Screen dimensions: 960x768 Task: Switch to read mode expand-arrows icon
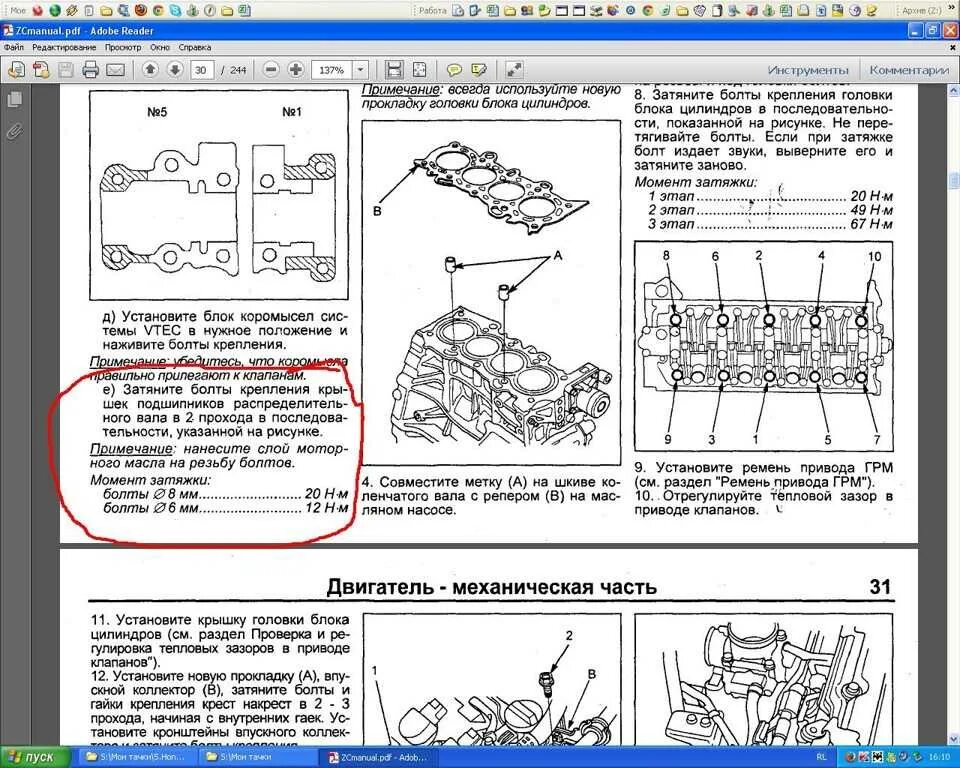(514, 70)
